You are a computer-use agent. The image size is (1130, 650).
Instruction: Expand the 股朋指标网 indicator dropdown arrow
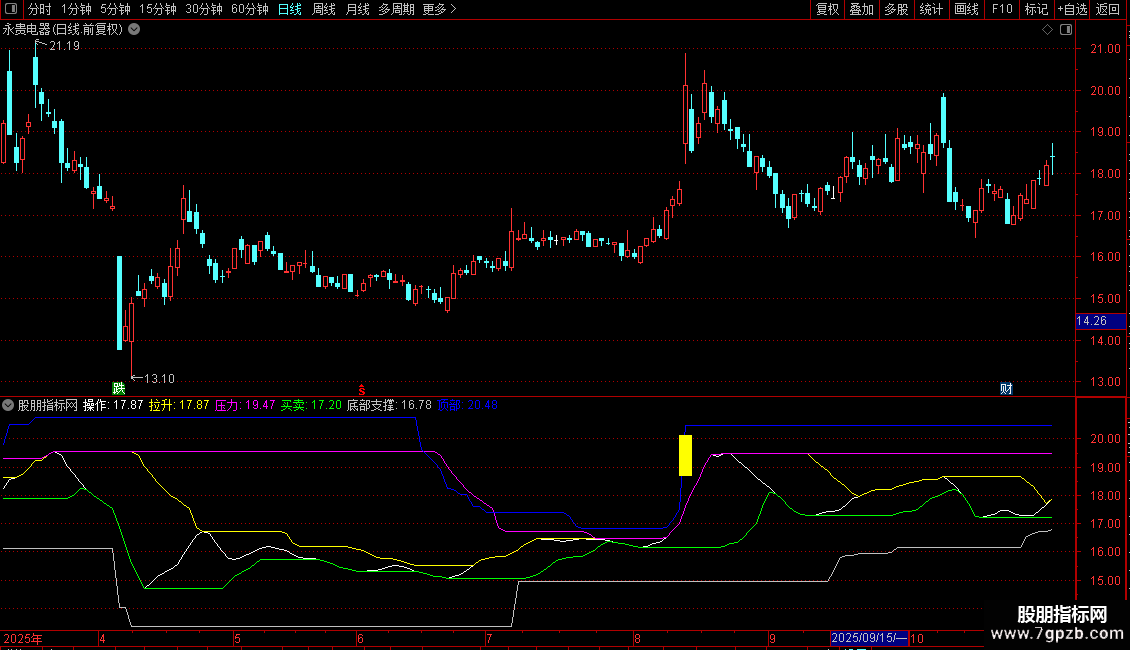[9, 405]
